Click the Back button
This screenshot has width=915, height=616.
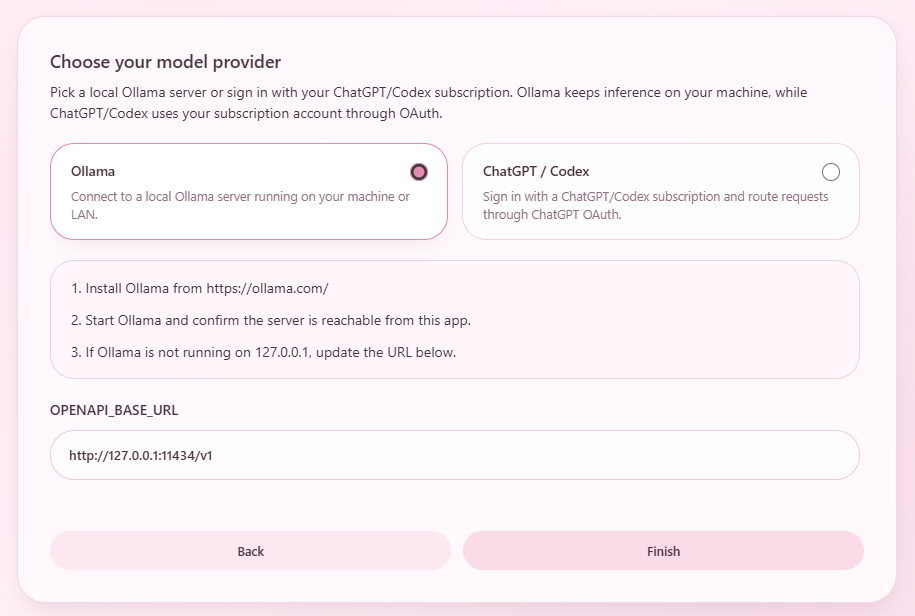tap(250, 551)
